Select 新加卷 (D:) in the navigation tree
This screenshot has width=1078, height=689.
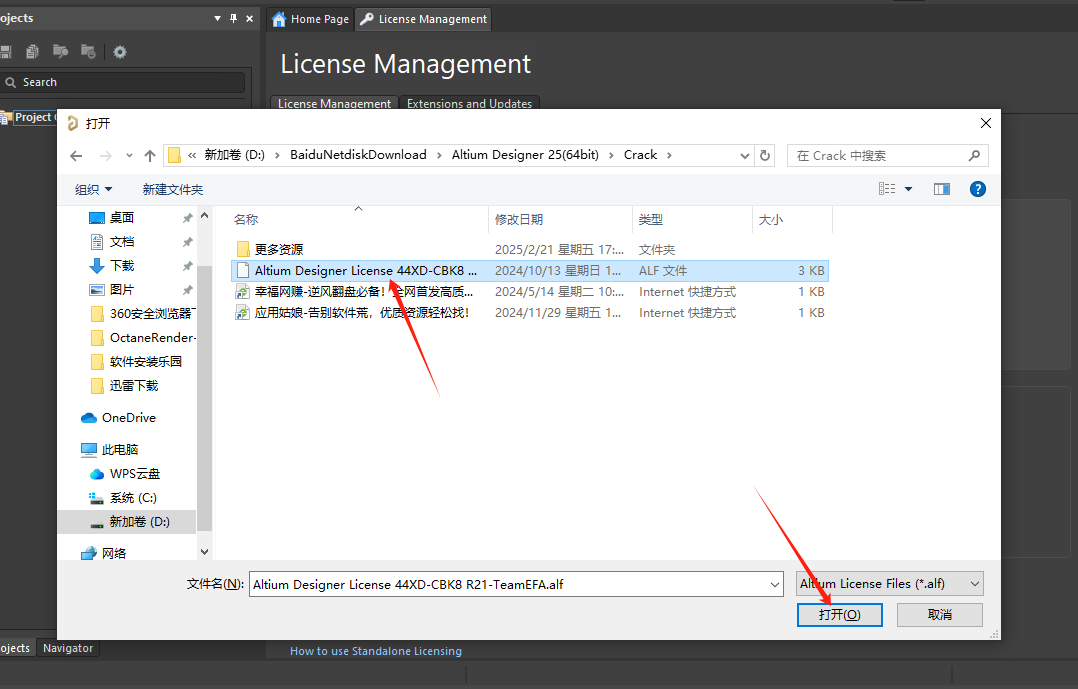139,521
